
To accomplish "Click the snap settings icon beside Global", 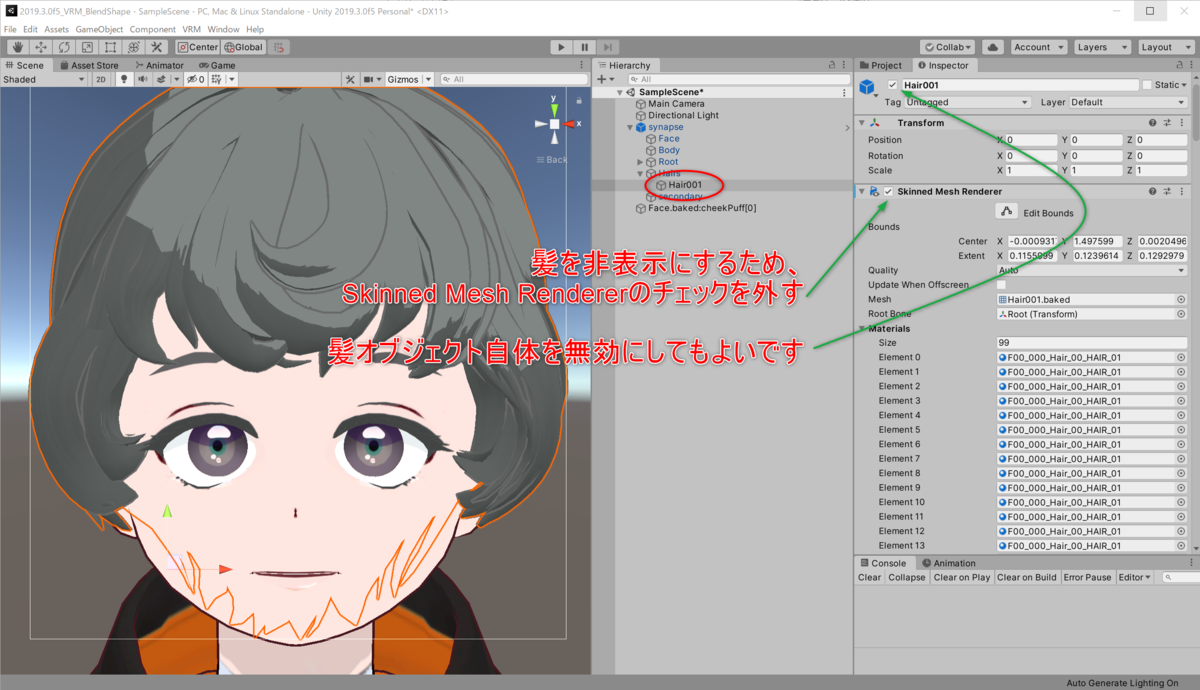I will (279, 47).
